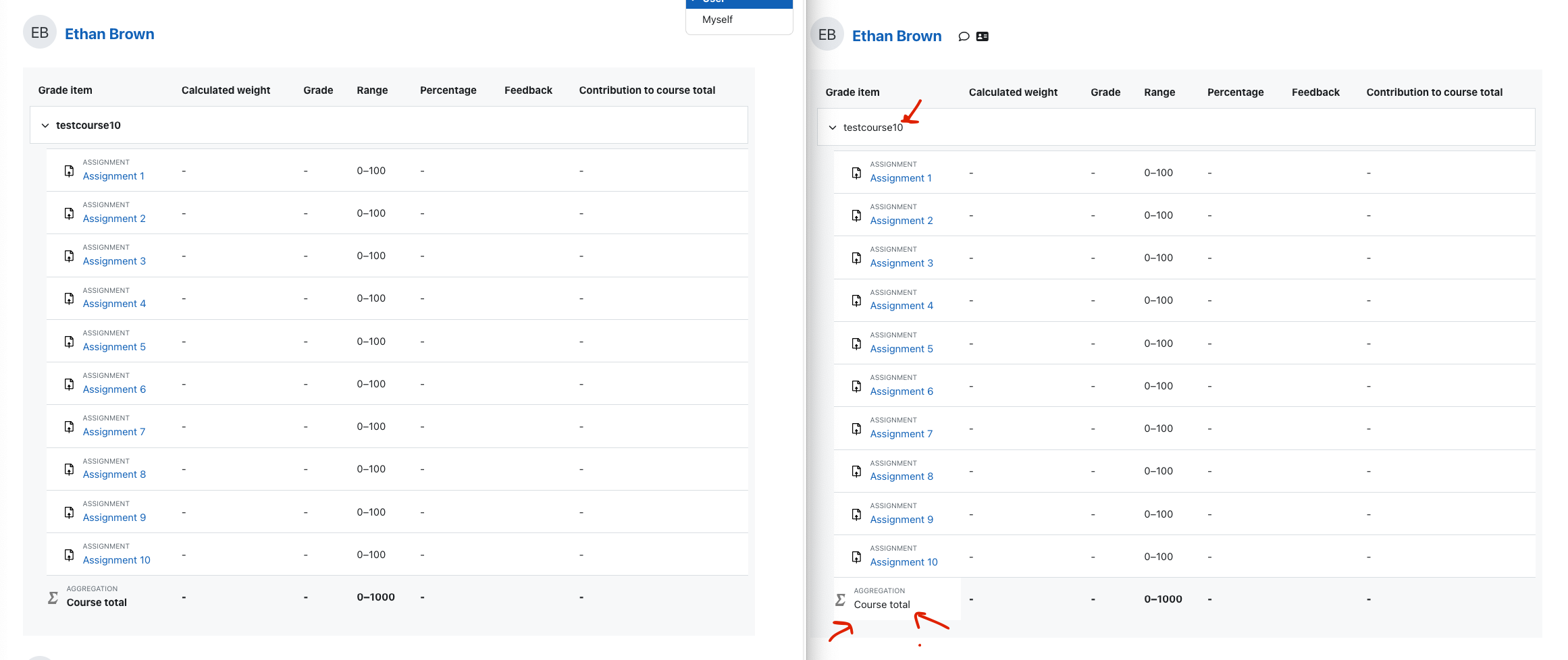
Task: Open Assignment 1 link in left report
Action: [x=113, y=176]
